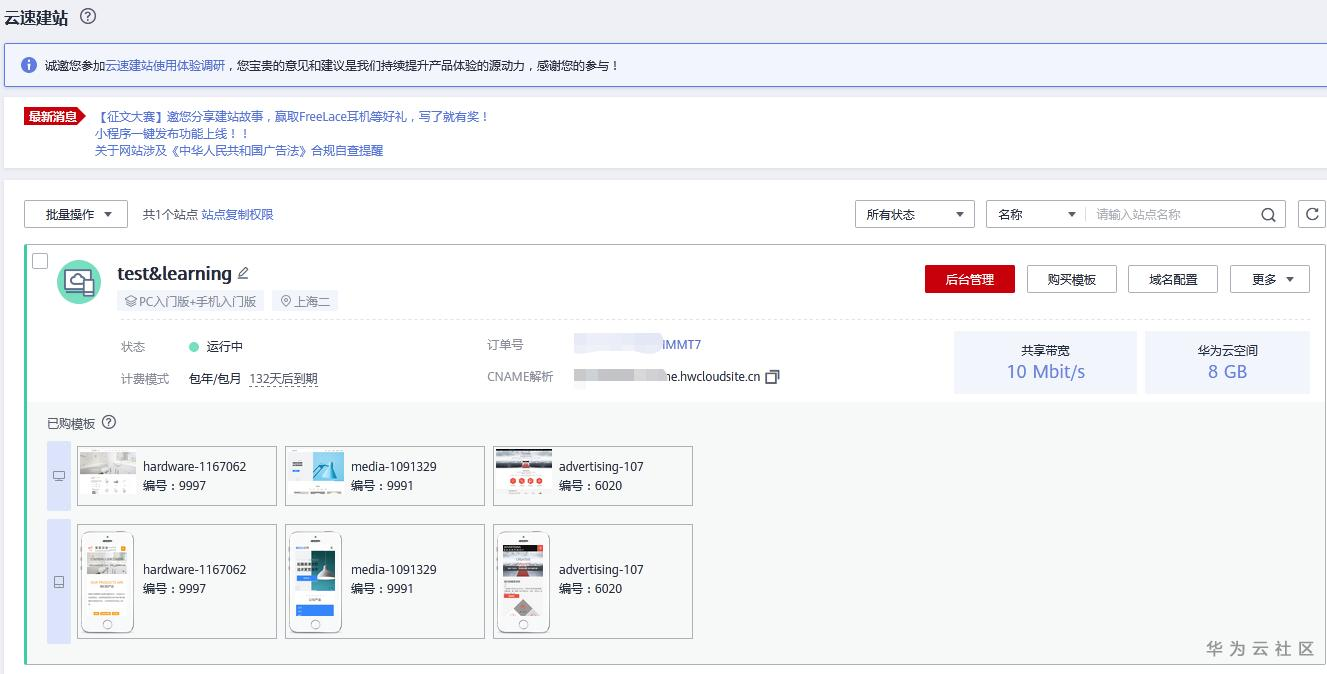Screen dimensions: 1327x674
Task: Click the search magnifier icon
Action: pos(1268,214)
